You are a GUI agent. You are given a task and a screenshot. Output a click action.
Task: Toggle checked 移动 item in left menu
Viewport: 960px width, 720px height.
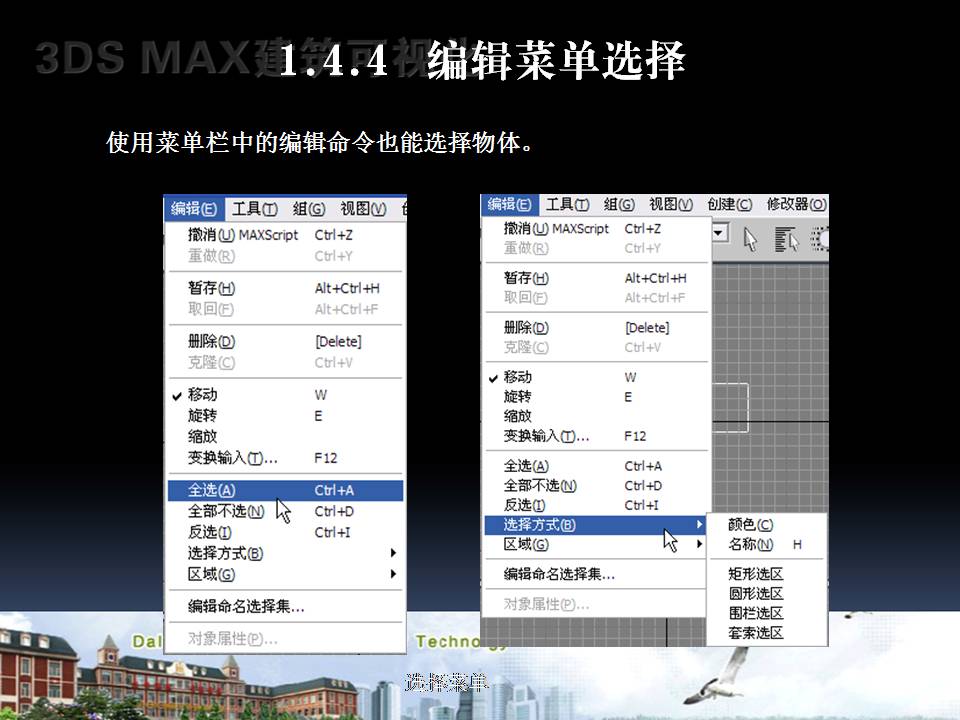click(202, 395)
